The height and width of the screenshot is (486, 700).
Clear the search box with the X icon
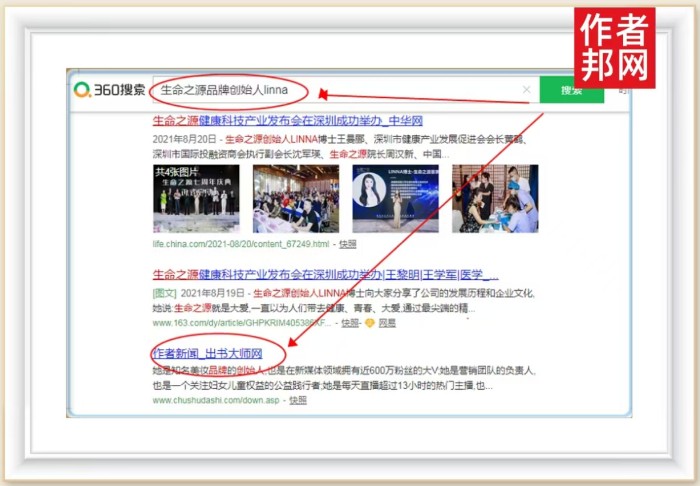(x=526, y=90)
